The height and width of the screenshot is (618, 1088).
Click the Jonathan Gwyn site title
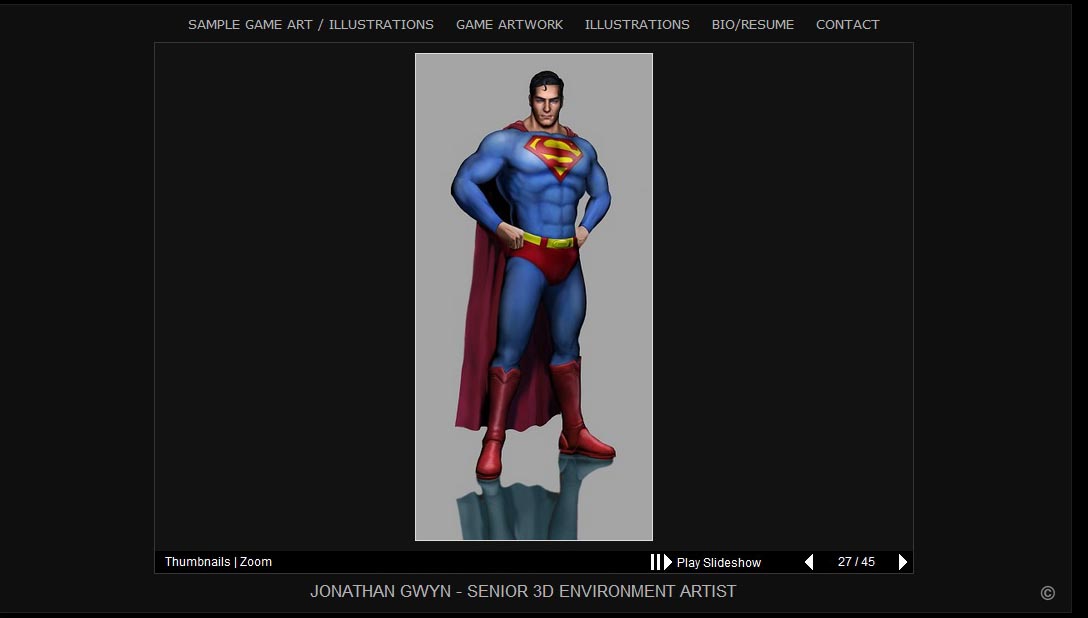pos(522,592)
